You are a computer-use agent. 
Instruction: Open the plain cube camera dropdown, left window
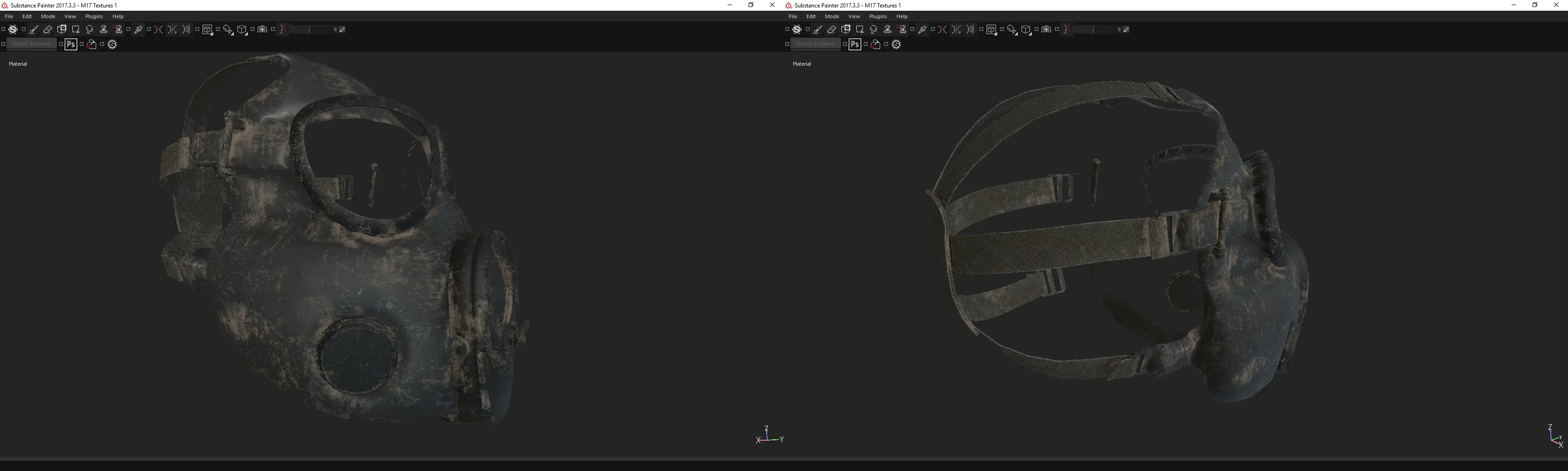click(242, 30)
